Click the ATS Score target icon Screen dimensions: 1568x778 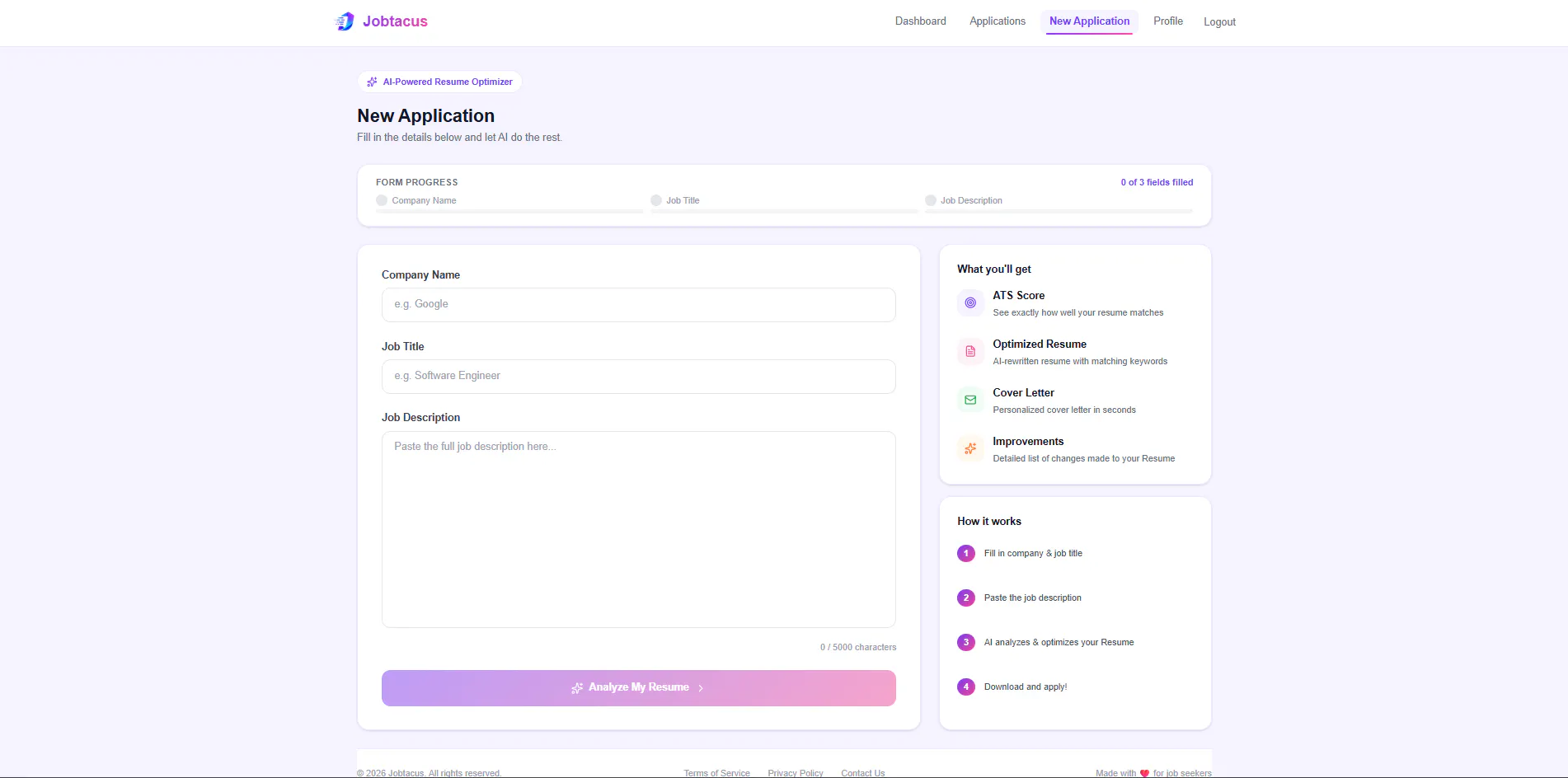click(970, 302)
